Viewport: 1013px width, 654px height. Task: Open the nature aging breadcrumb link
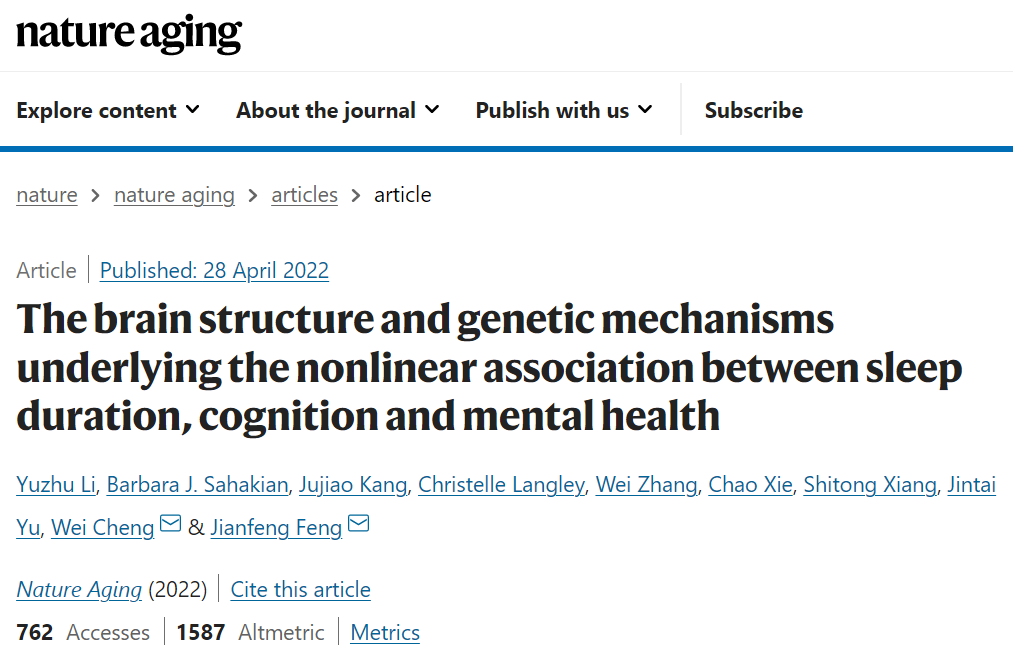pyautogui.click(x=174, y=195)
